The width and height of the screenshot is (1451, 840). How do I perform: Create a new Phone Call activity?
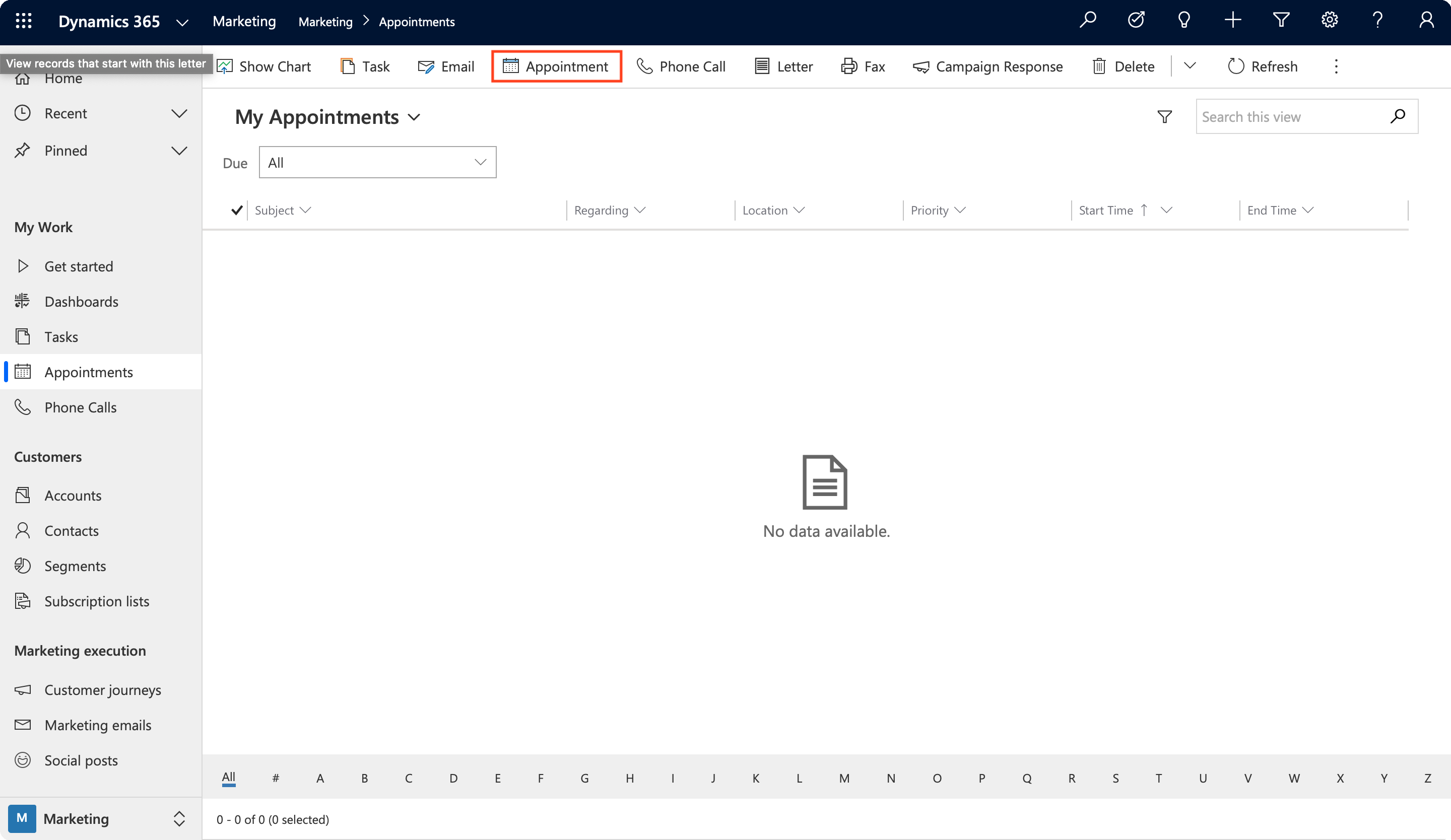681,66
